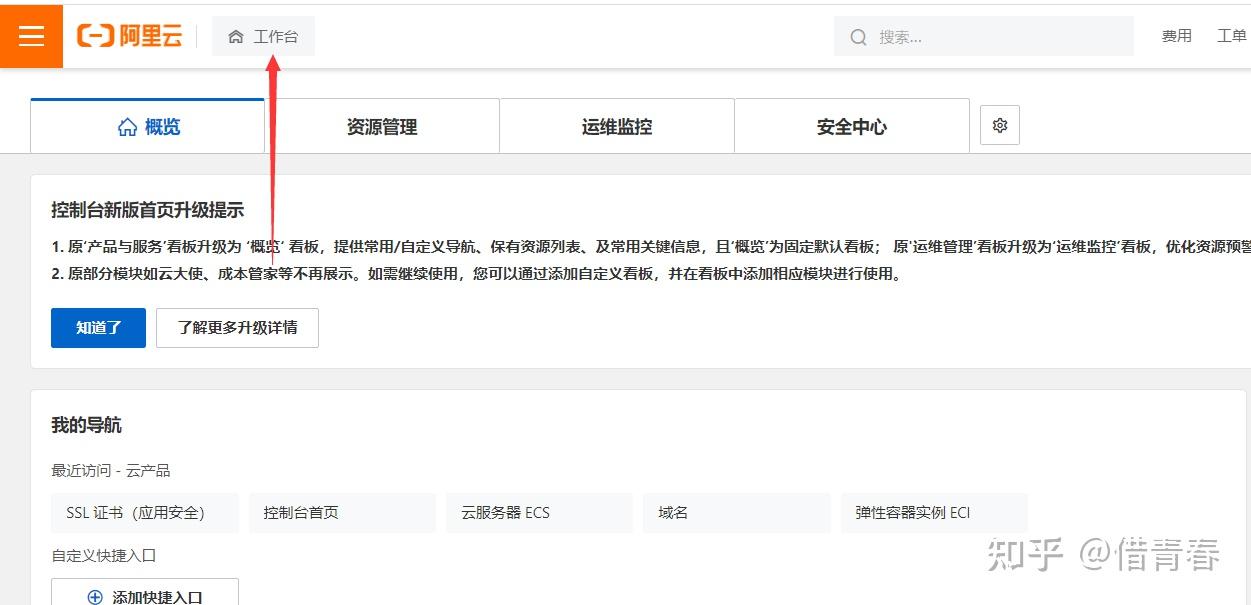Open the hamburger navigation menu
The width and height of the screenshot is (1251, 605).
(31, 35)
